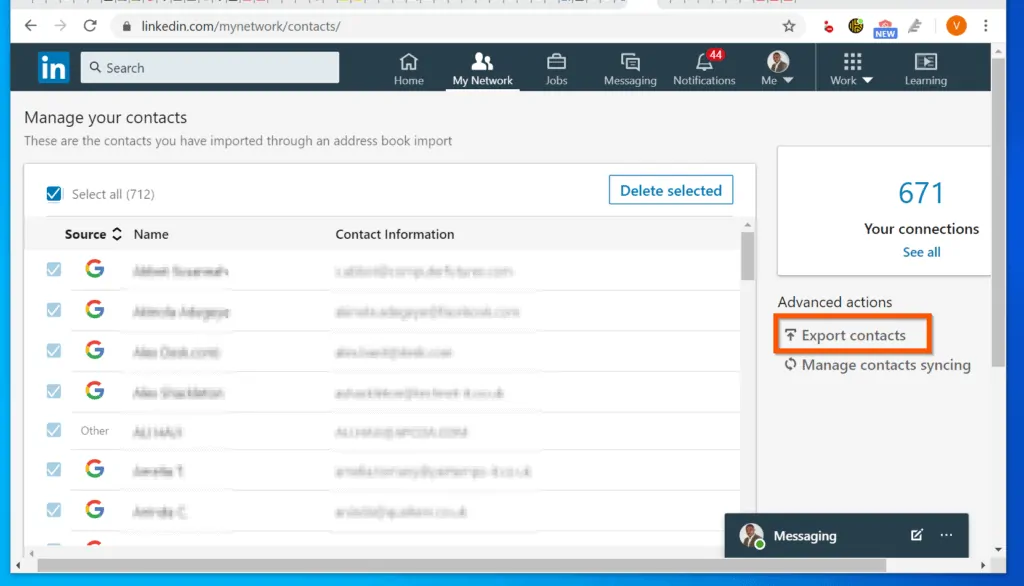
Task: Click the LinkedIn Search field
Action: coord(210,67)
